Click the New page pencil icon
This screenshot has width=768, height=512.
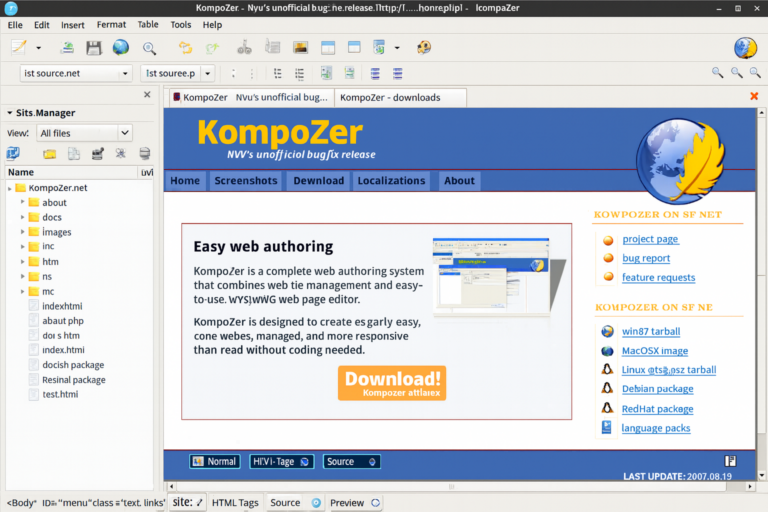coord(19,48)
